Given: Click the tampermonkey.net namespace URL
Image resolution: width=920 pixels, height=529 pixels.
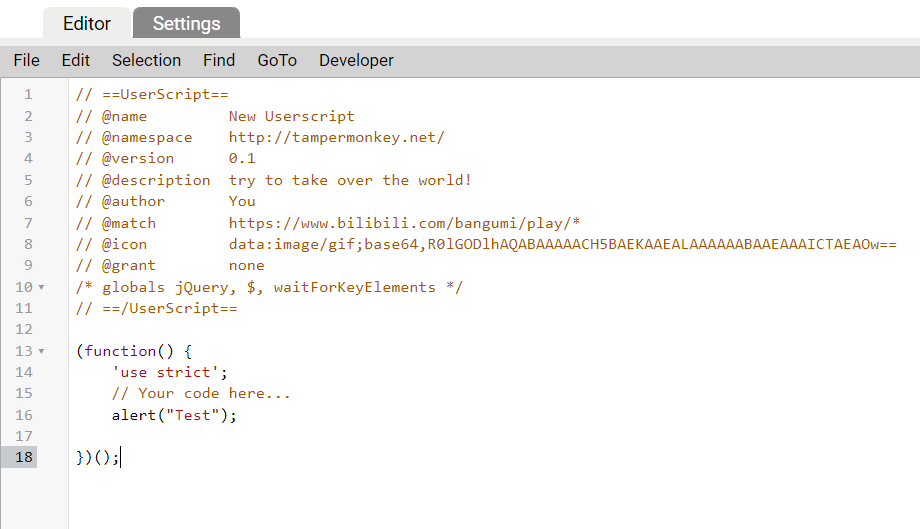Looking at the screenshot, I should [337, 137].
